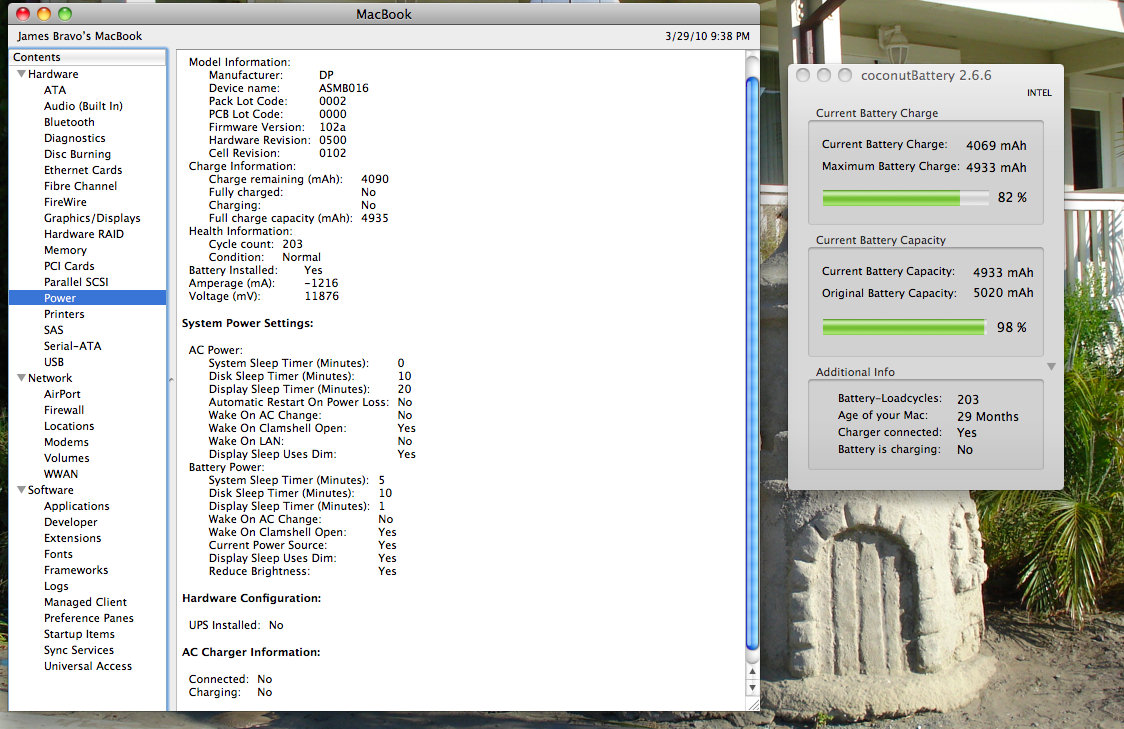
Task: Select Developer under Software
Action: pos(70,523)
